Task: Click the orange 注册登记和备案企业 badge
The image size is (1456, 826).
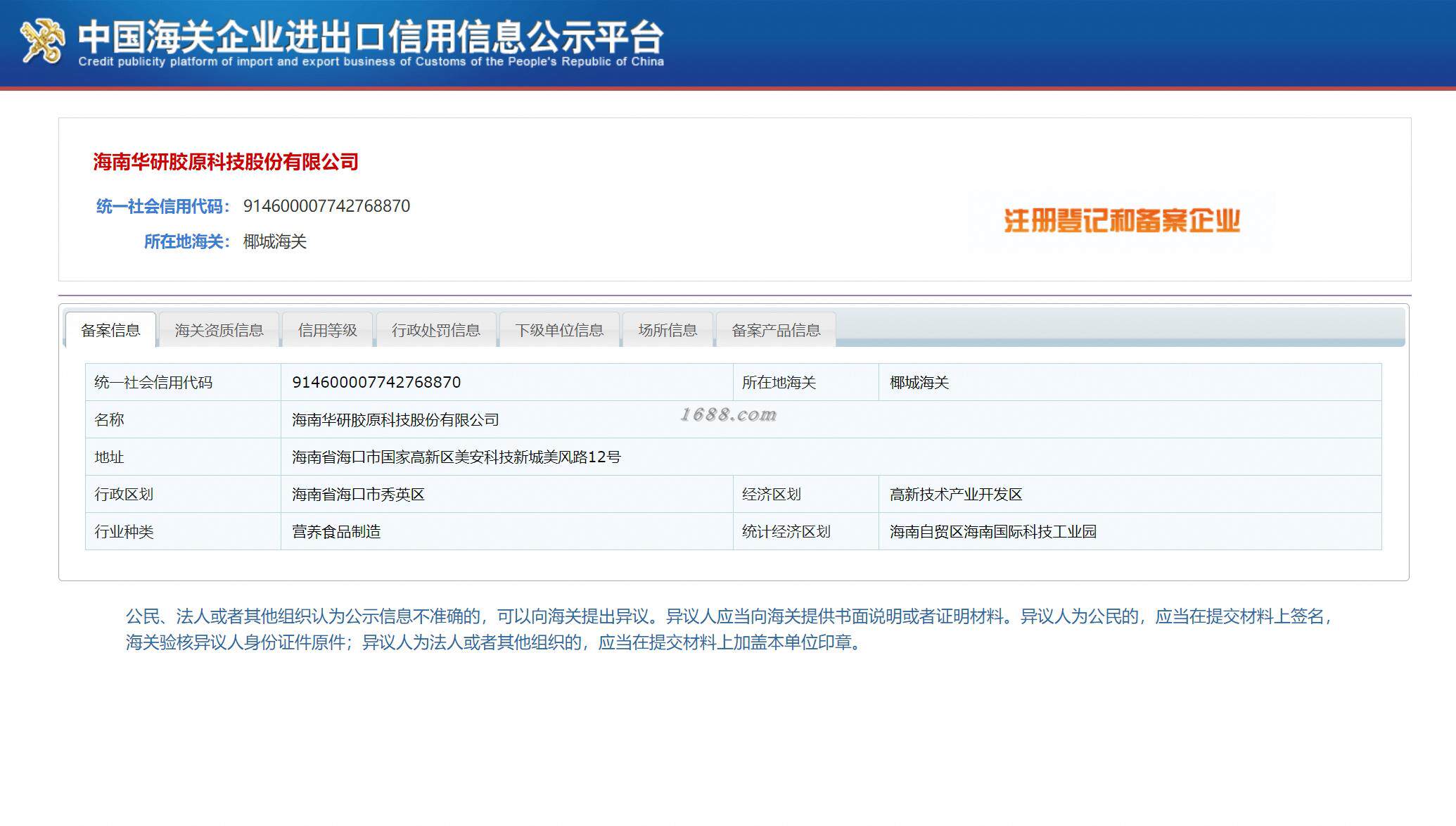Action: pyautogui.click(x=1121, y=221)
